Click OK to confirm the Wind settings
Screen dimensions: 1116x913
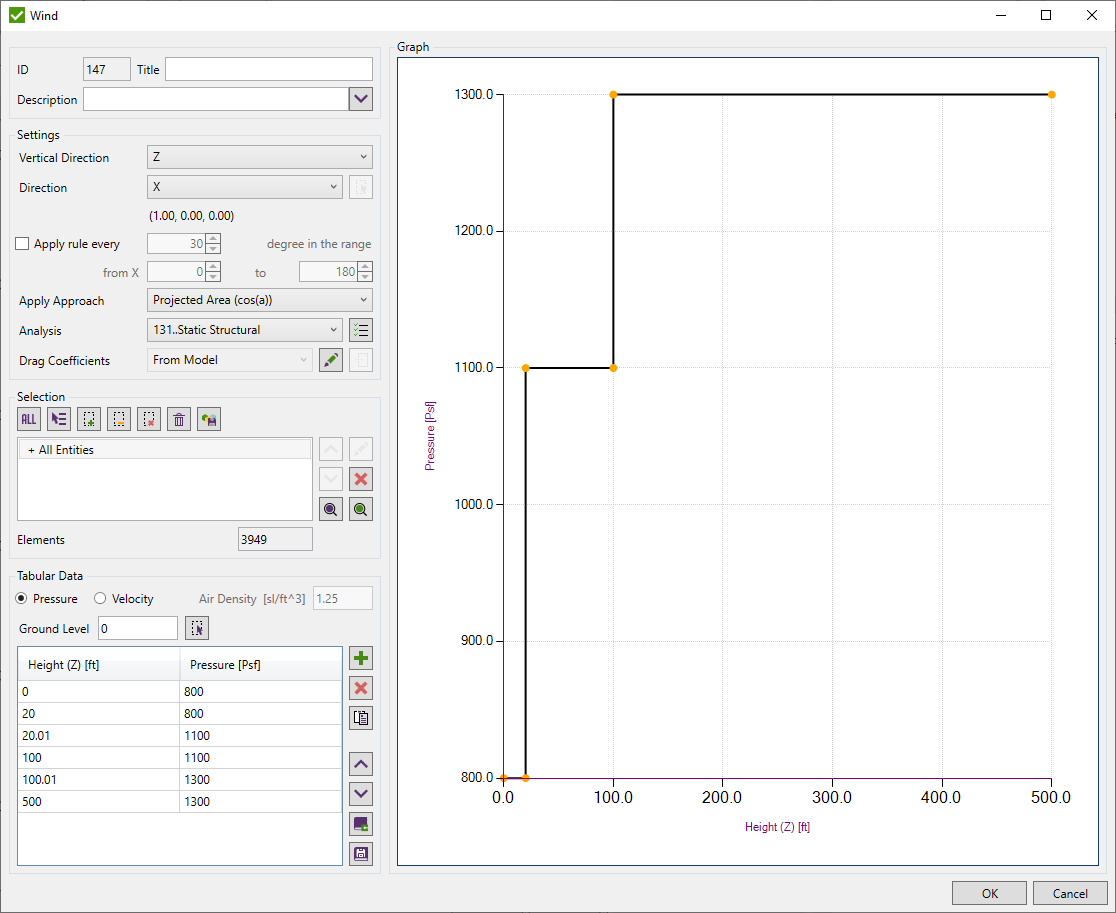tap(989, 892)
